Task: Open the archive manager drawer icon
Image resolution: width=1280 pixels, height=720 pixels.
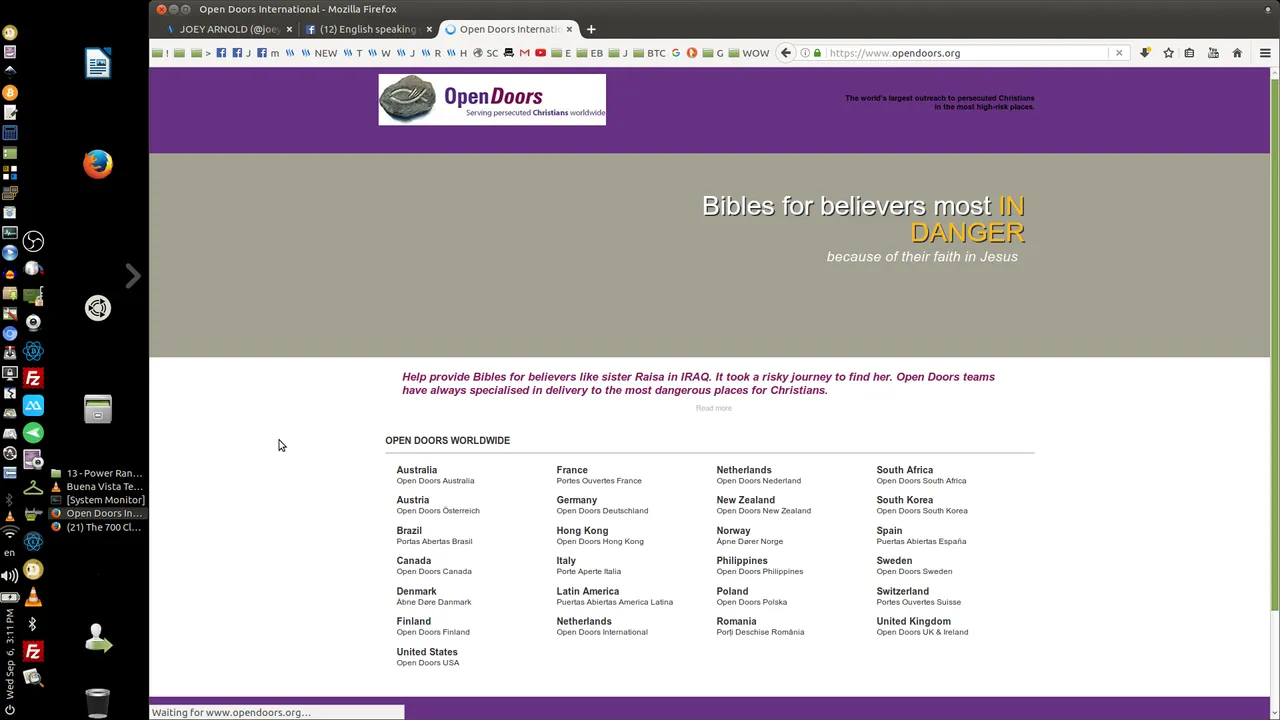Action: (98, 409)
